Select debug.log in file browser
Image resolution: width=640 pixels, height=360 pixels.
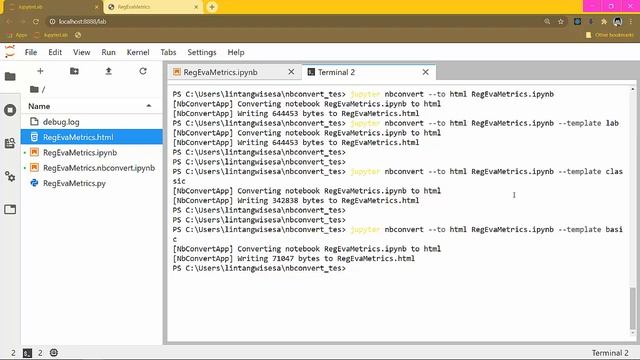click(x=91, y=122)
